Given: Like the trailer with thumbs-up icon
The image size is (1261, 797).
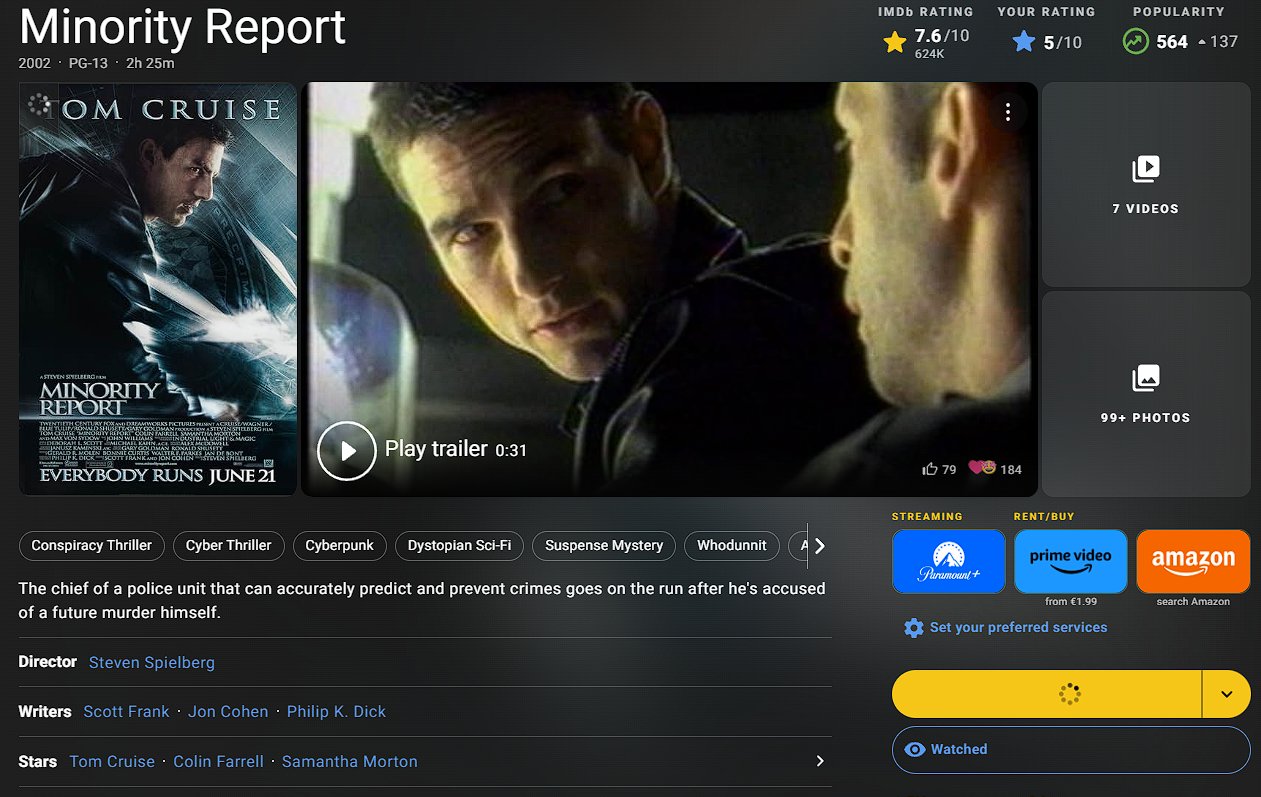Looking at the screenshot, I should (x=930, y=469).
